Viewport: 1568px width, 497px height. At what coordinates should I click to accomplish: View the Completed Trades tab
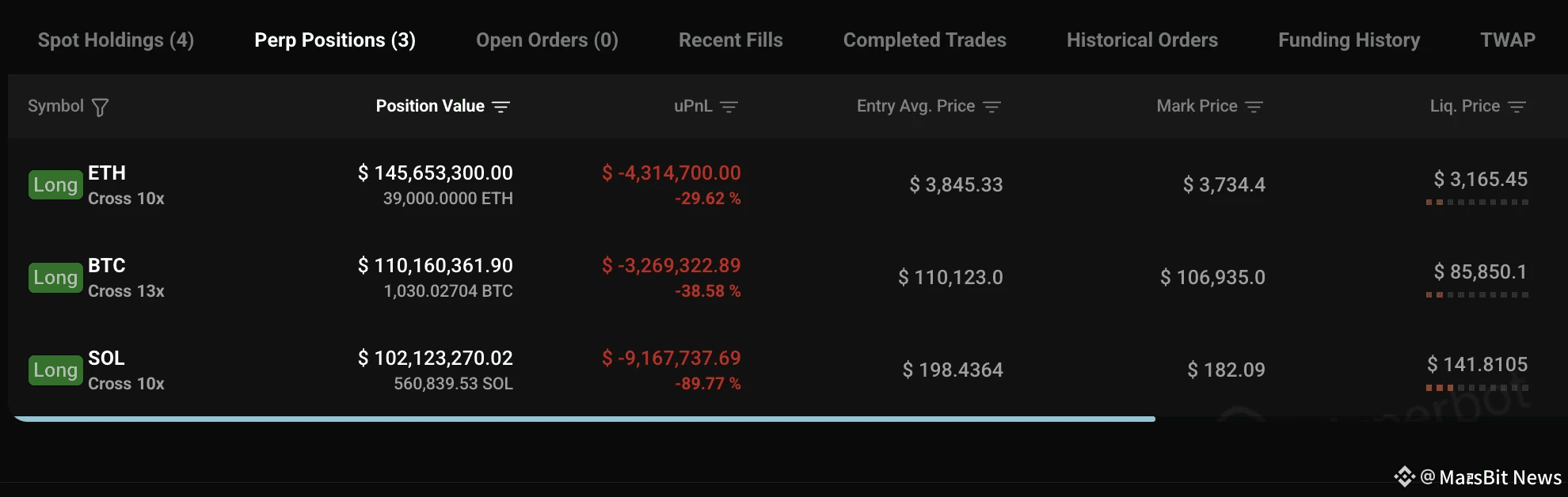[x=924, y=40]
